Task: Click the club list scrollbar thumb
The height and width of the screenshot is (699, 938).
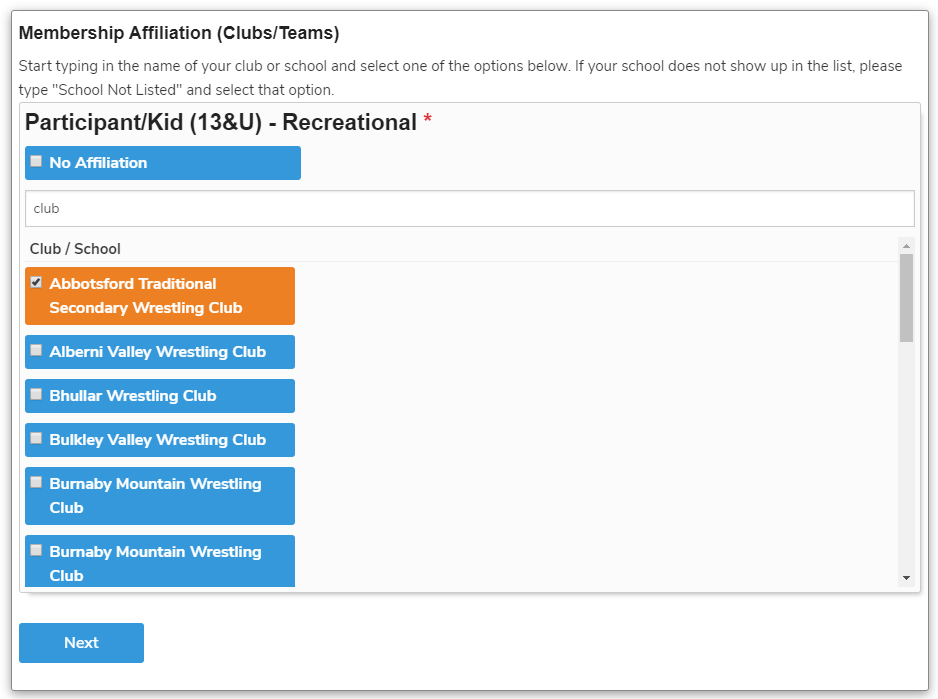Action: [x=906, y=298]
